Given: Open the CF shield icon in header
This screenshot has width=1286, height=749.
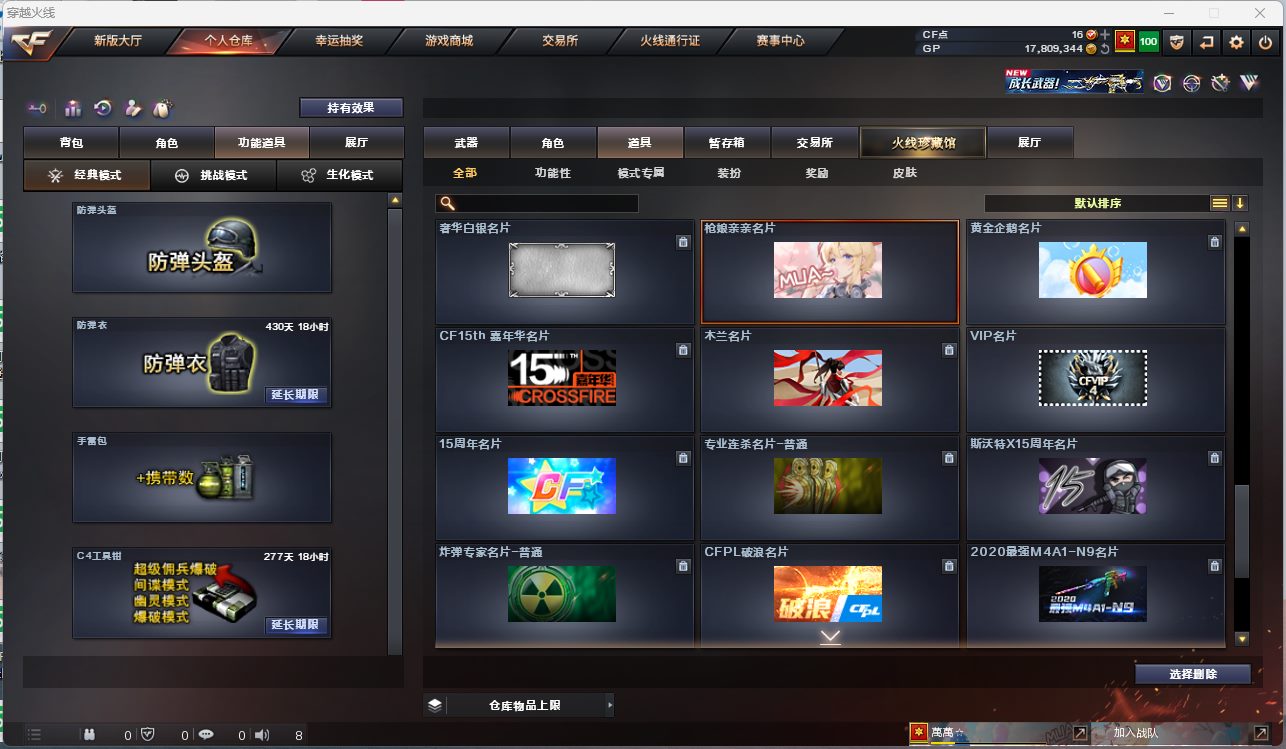Looking at the screenshot, I should point(1178,42).
